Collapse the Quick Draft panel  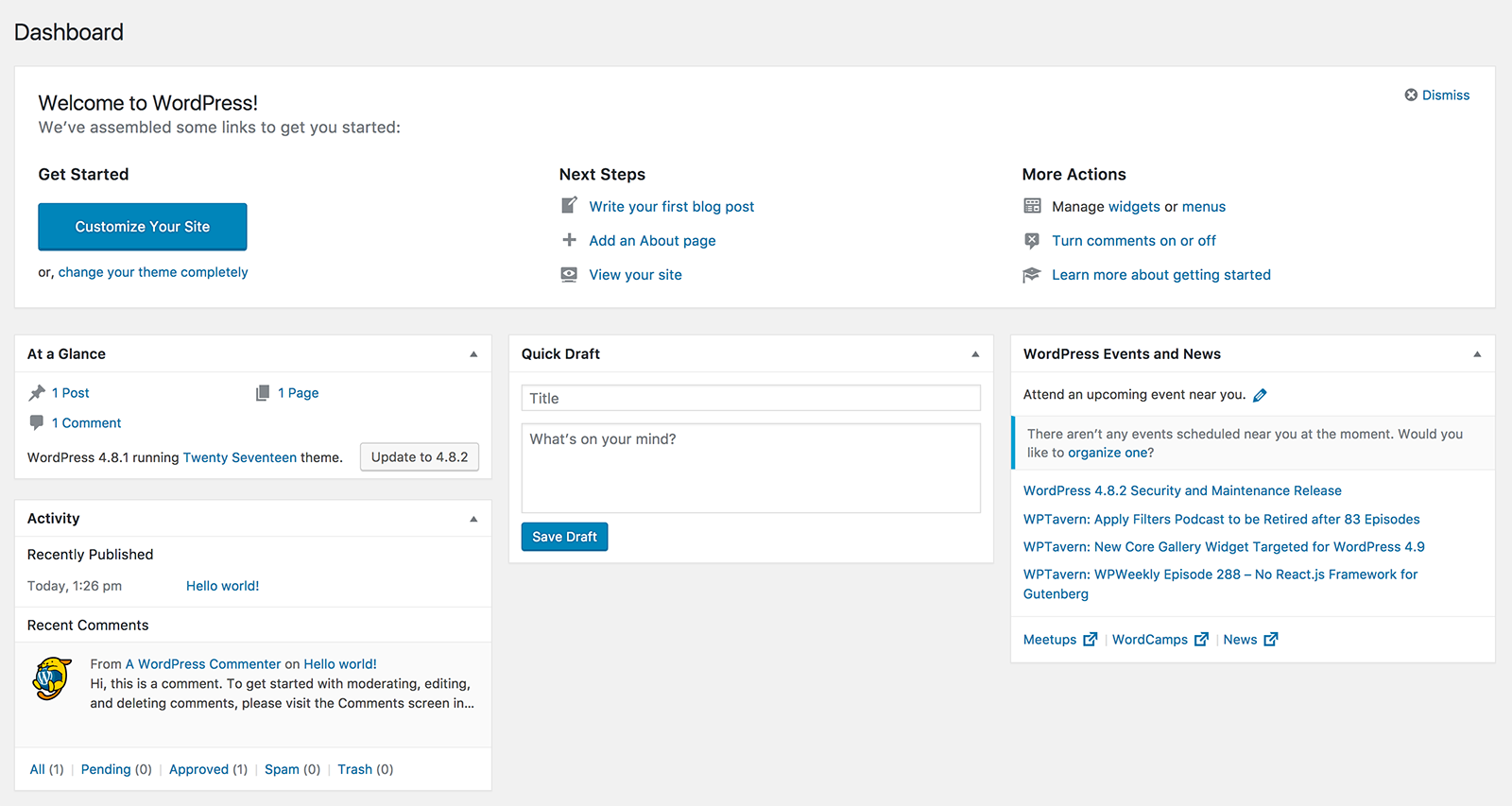pyautogui.click(x=975, y=354)
